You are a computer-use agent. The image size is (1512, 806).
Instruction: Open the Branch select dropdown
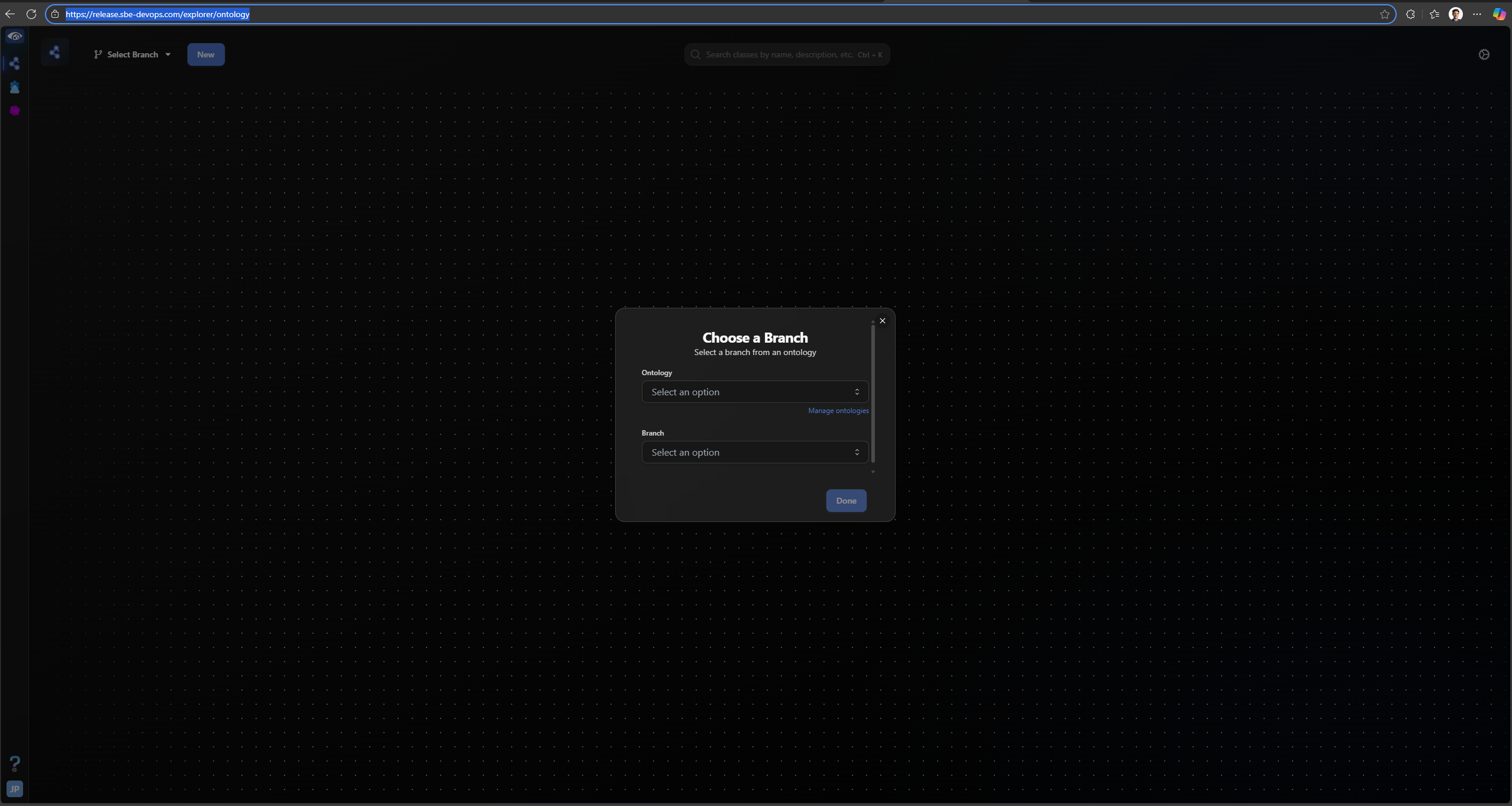[755, 452]
